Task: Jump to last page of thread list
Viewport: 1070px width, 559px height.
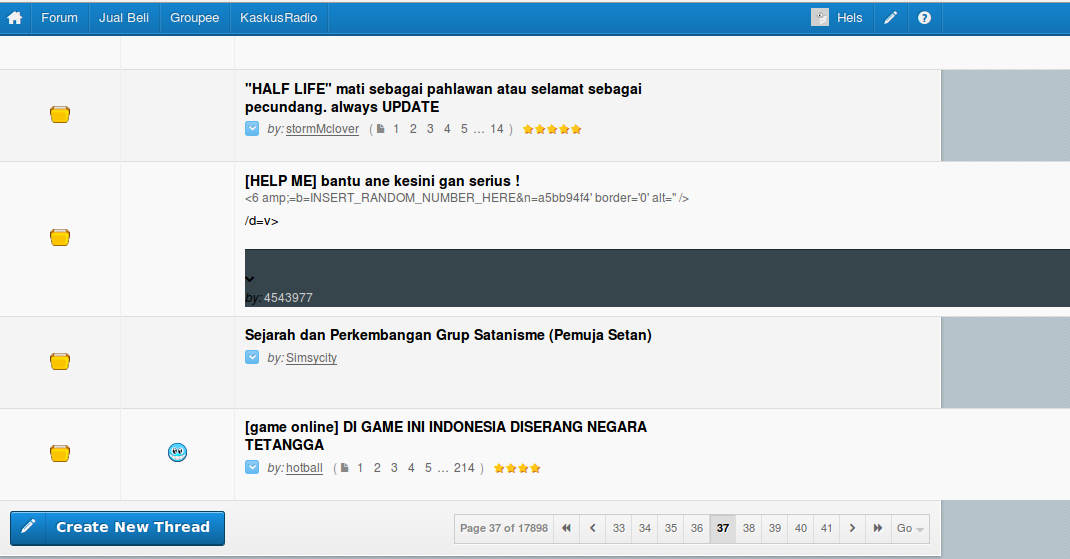Action: [878, 528]
